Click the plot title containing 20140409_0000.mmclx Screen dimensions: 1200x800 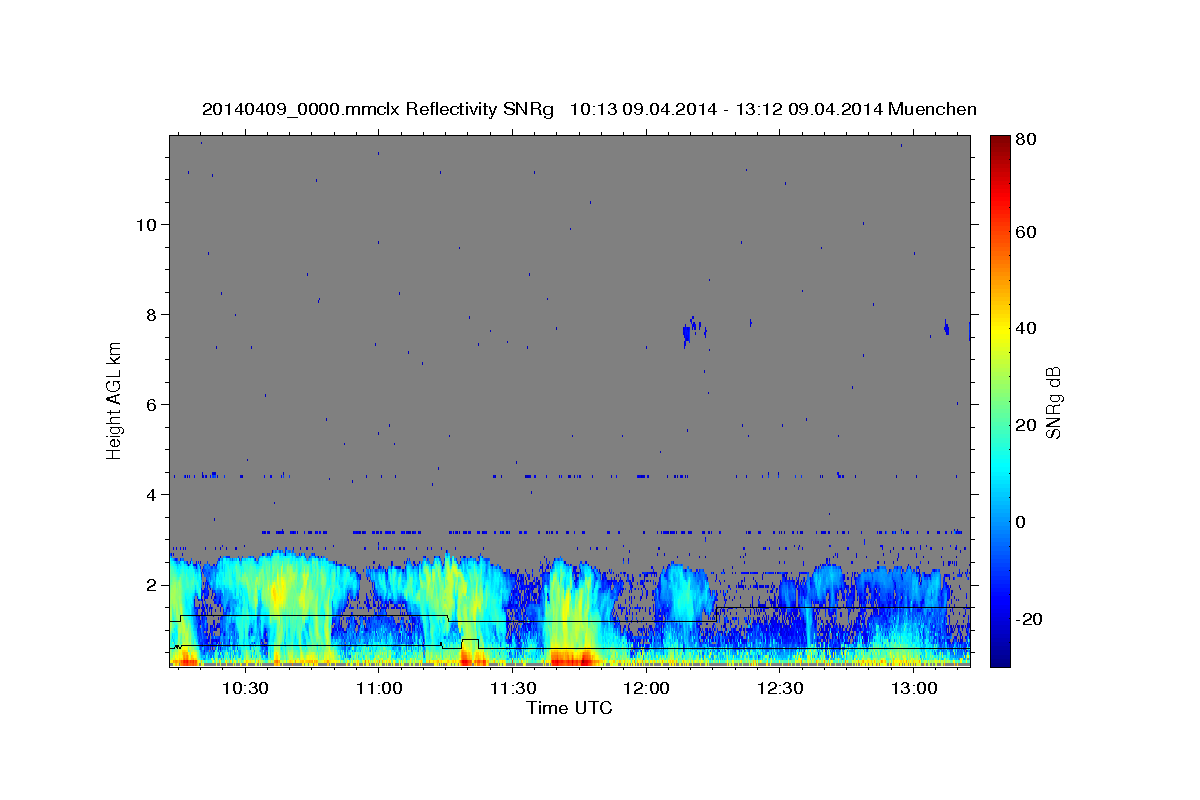(589, 109)
